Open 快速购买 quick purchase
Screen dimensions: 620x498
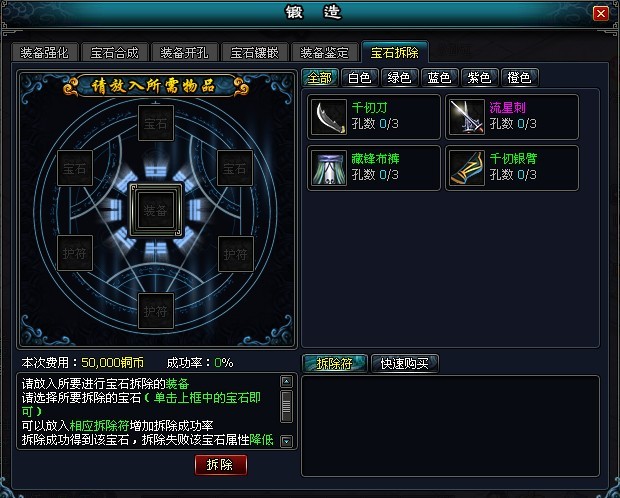[405, 364]
